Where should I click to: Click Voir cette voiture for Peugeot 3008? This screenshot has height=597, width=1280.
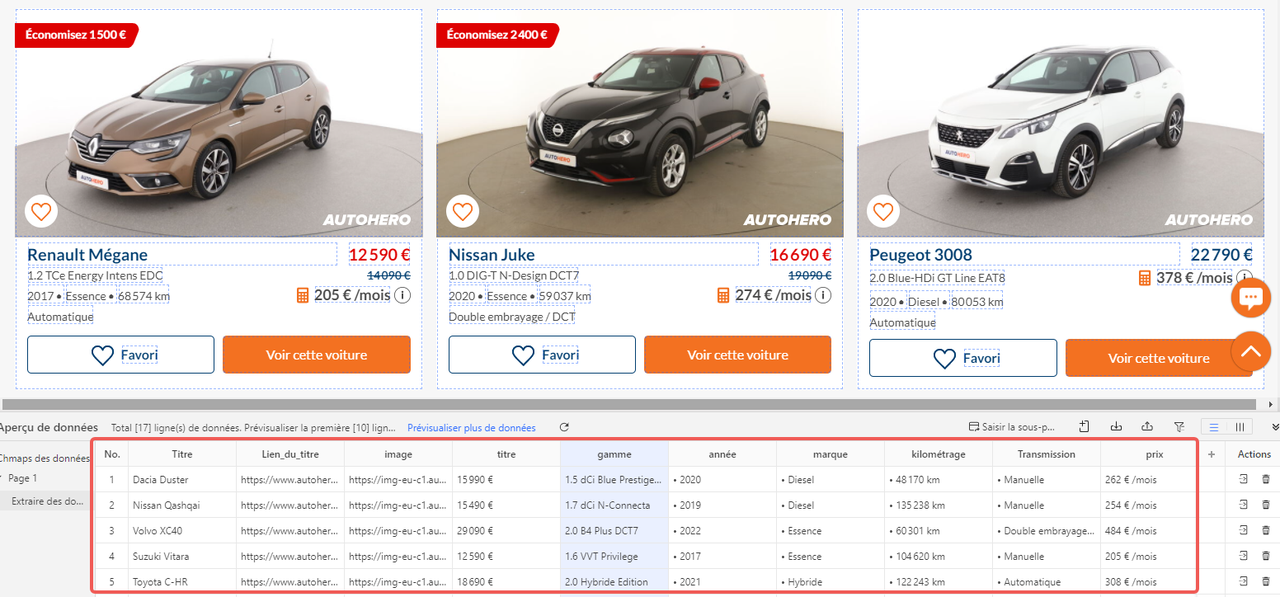coord(1158,357)
